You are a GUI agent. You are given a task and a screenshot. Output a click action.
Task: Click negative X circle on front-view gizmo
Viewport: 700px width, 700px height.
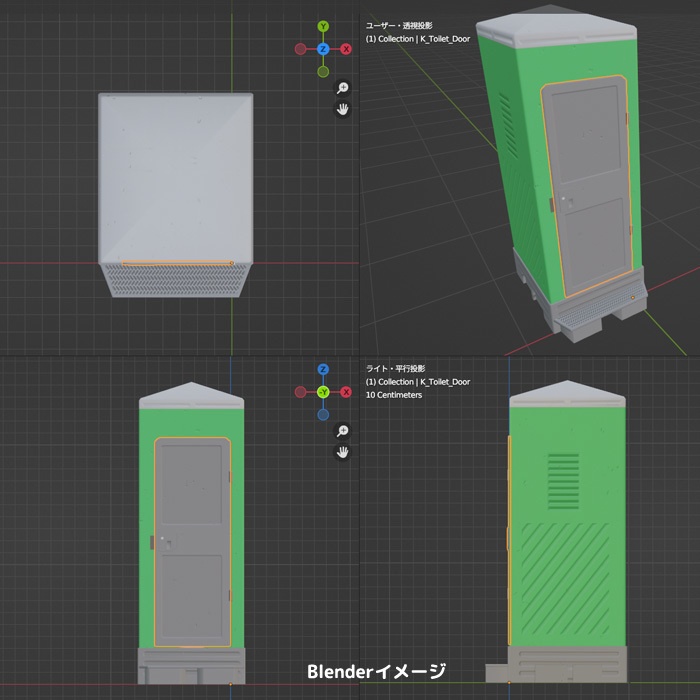(x=300, y=392)
